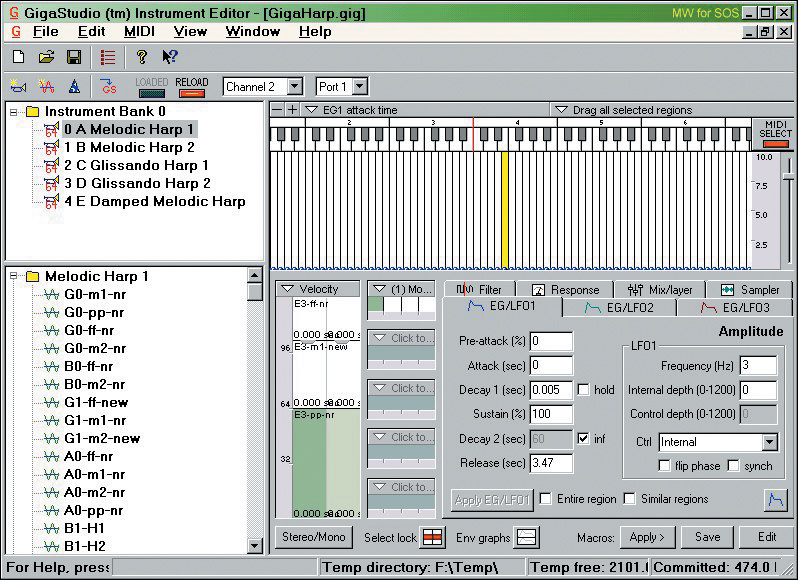798x580 pixels.
Task: Click the context help arrow icon
Action: point(170,58)
